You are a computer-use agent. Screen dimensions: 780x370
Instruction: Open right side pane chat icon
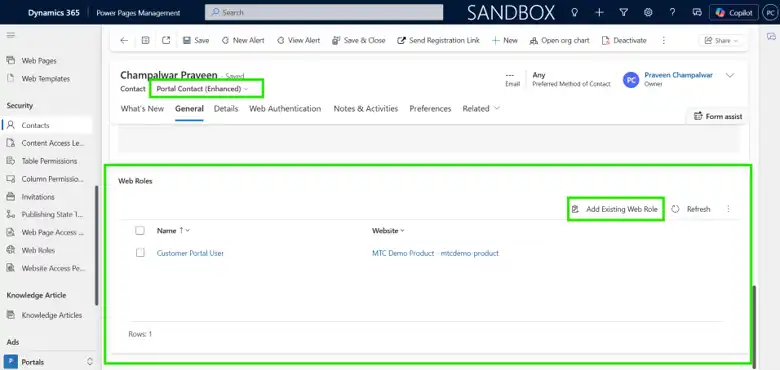(771, 36)
